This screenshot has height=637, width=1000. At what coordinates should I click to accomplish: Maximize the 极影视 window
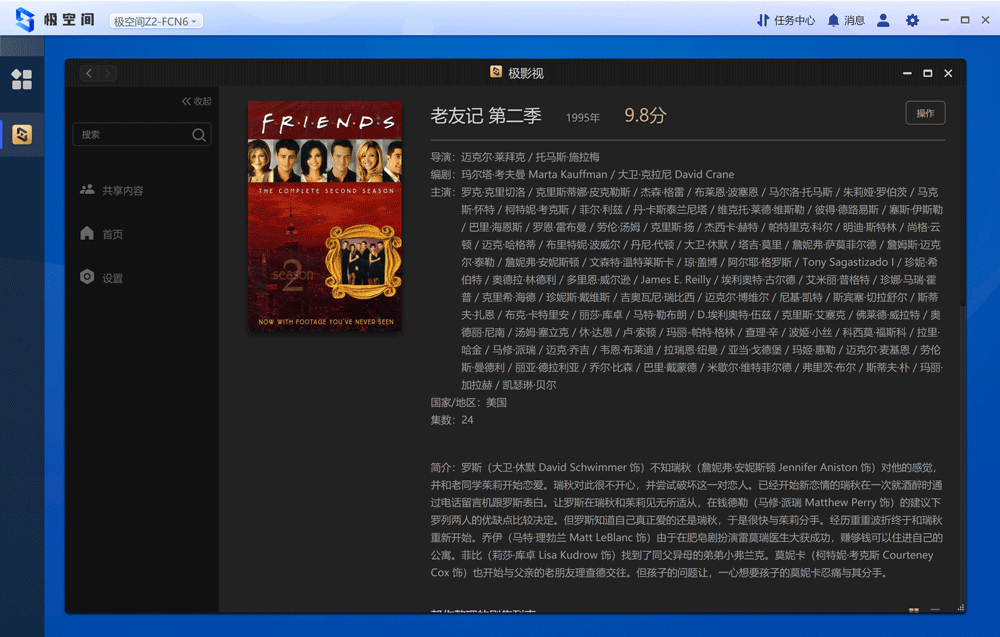928,73
